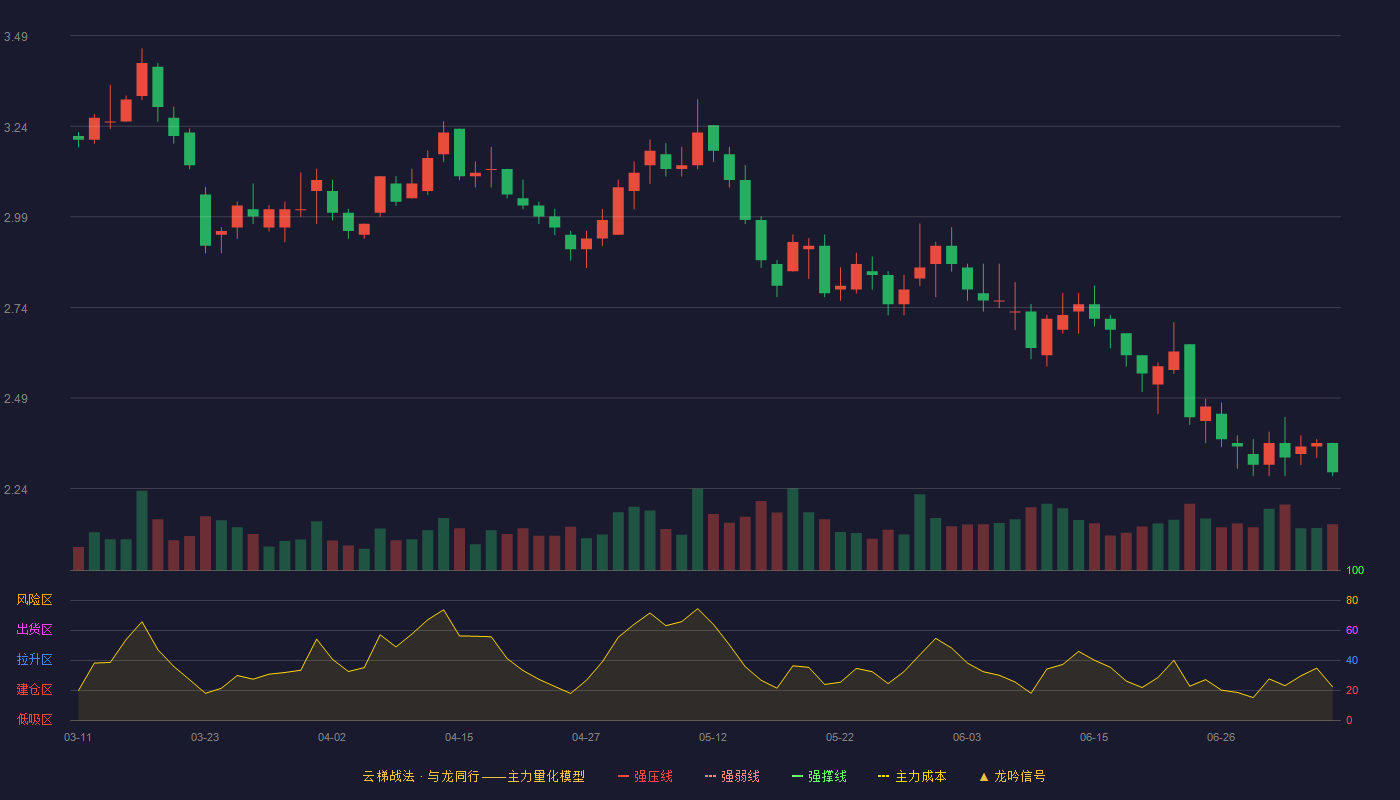The width and height of the screenshot is (1400, 800).
Task: Select the 建仓区 zone label
Action: [x=34, y=690]
